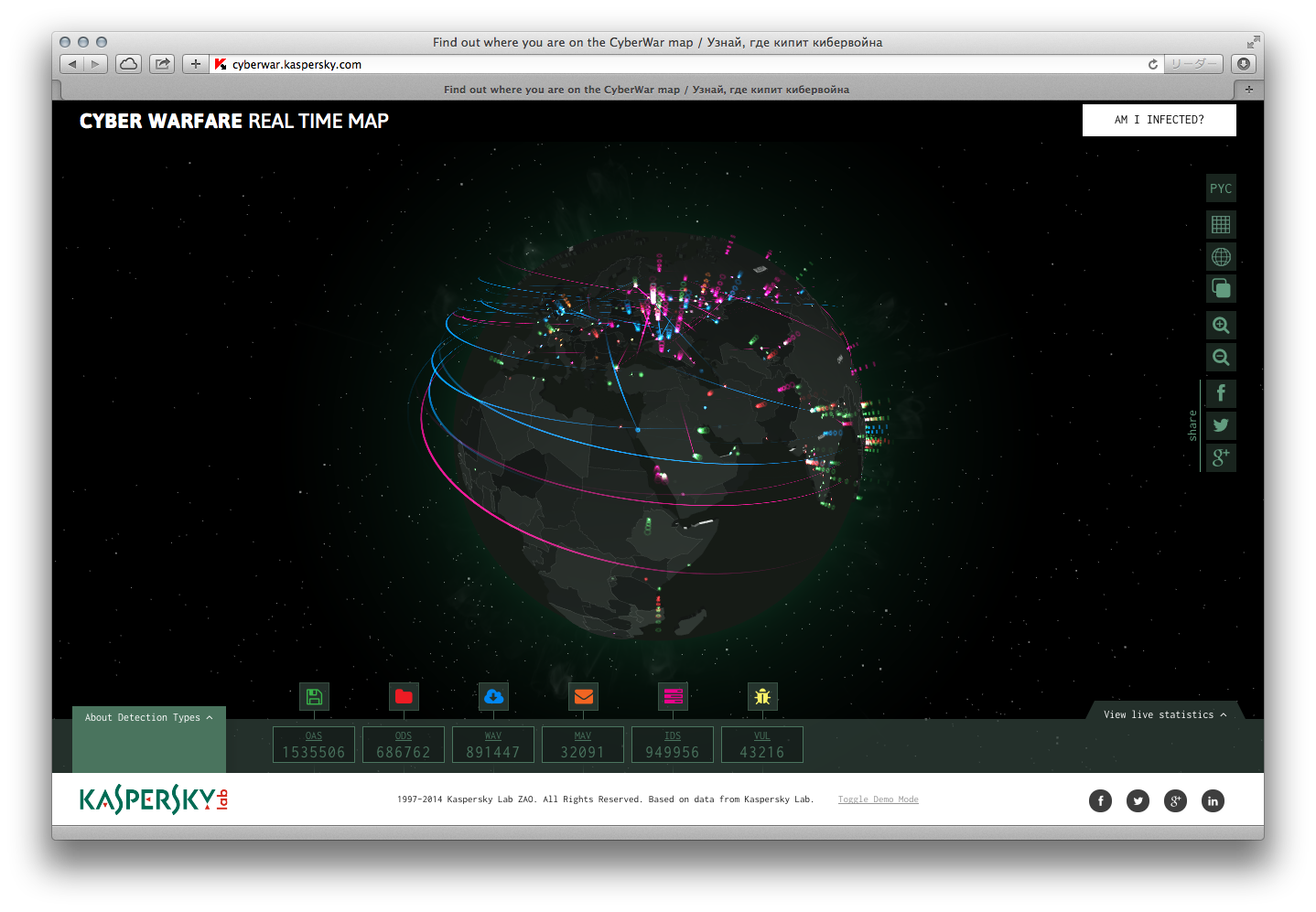This screenshot has width=1316, height=912.
Task: Enter full screen via window corner arrows
Action: (x=1252, y=42)
